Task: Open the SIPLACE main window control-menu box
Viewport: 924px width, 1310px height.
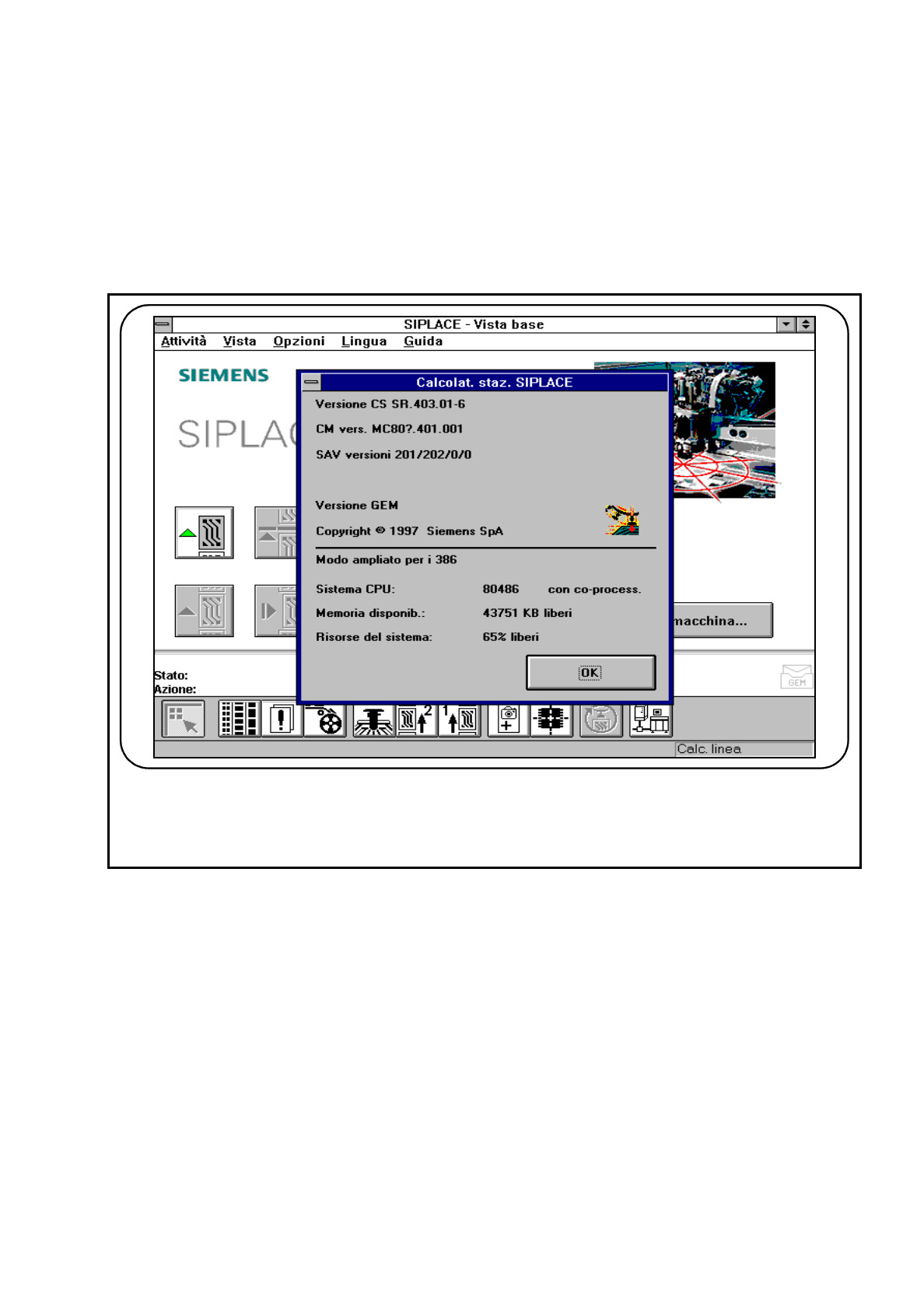Action: (x=163, y=324)
